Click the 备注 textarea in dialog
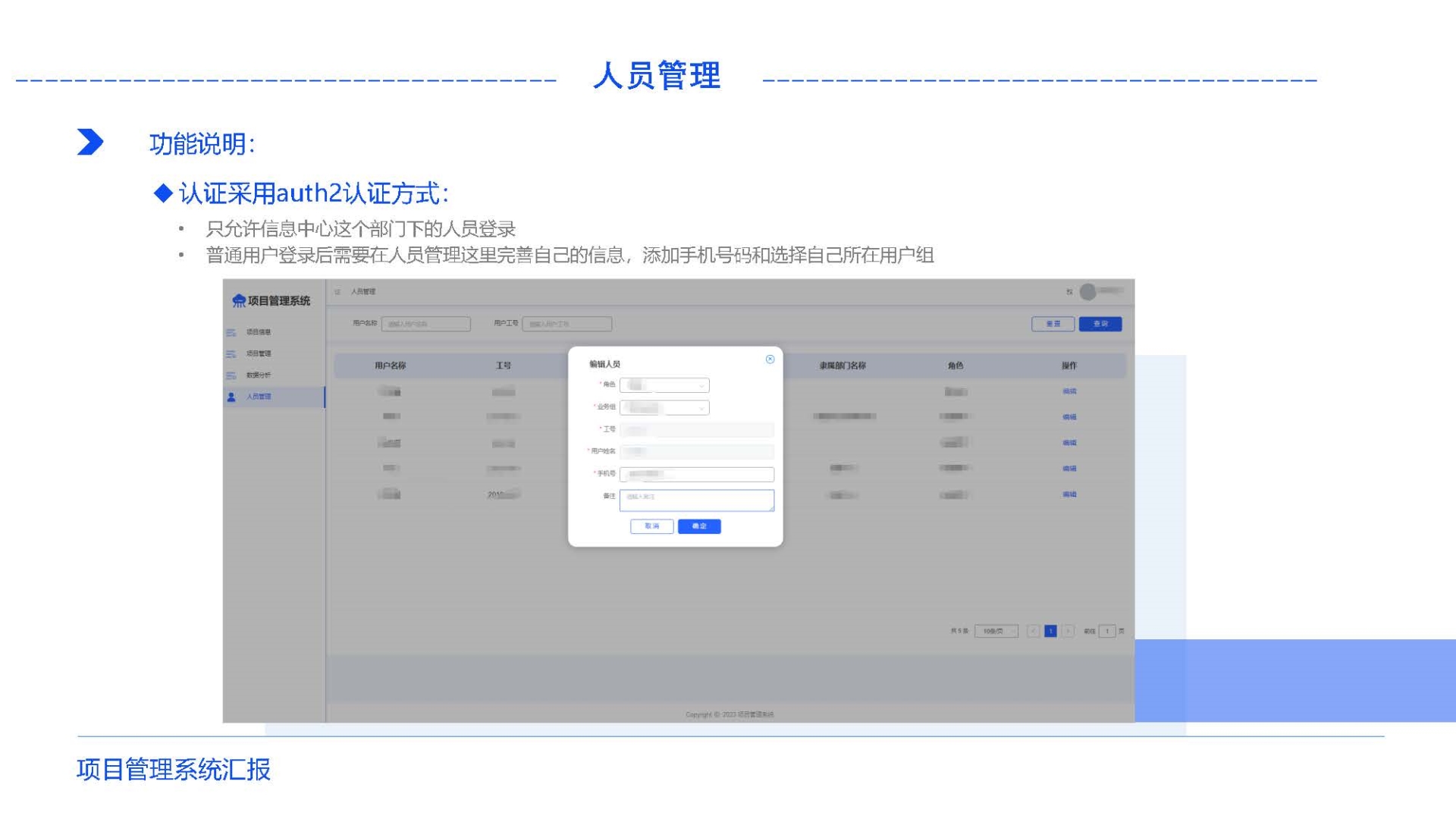 [x=696, y=500]
